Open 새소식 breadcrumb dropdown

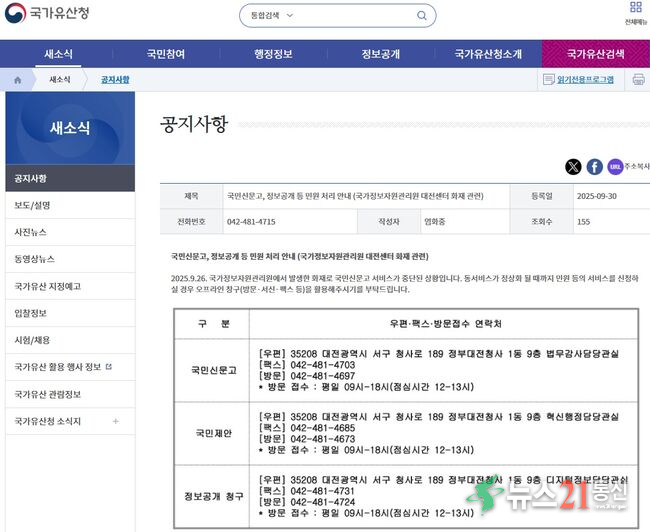pos(60,79)
